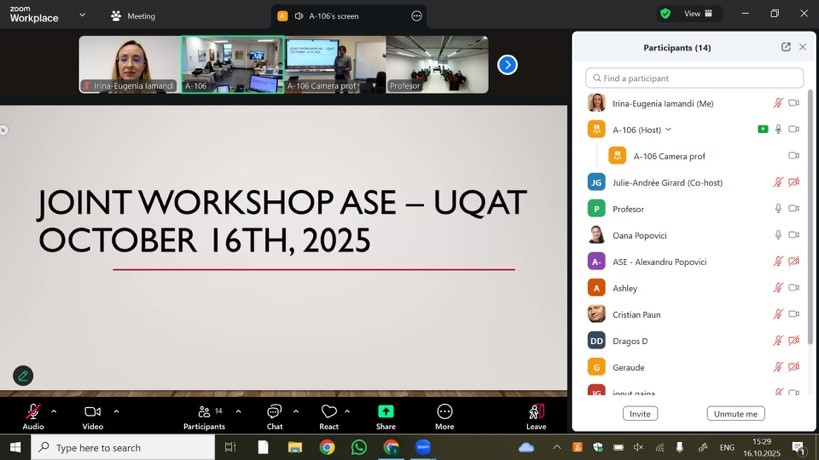
Task: Pop out the Participants panel
Action: (x=786, y=47)
